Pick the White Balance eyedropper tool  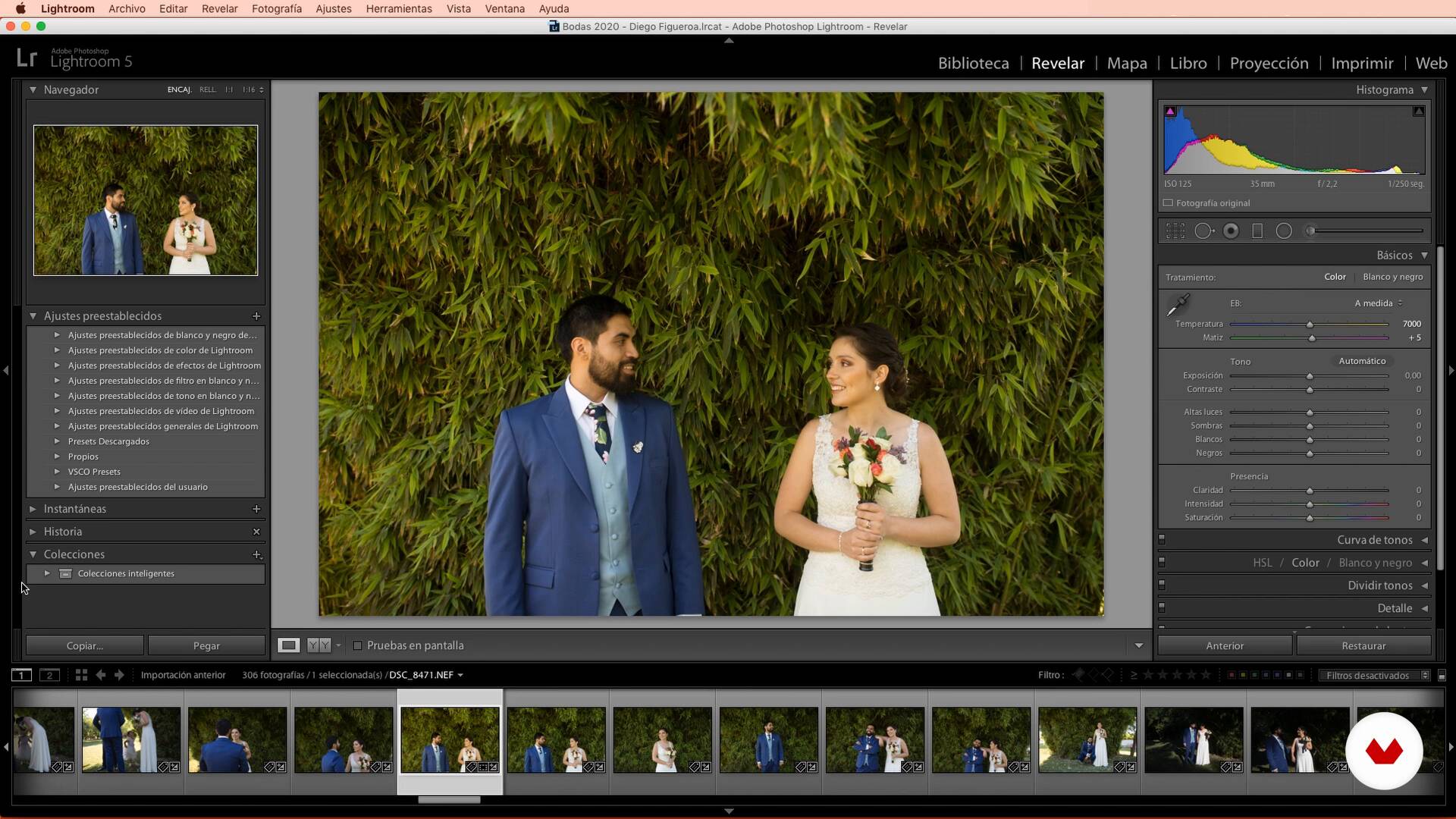(x=1178, y=305)
